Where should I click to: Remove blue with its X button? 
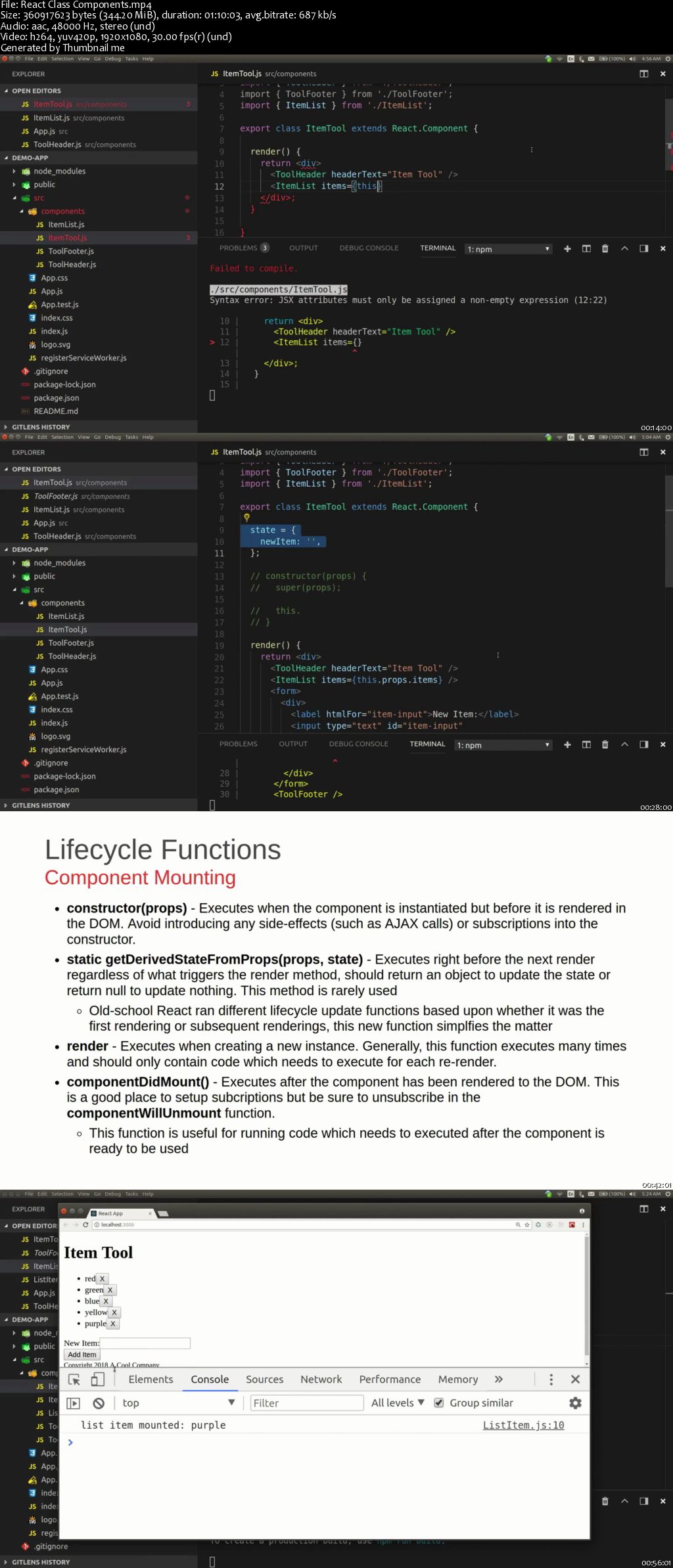pos(106,1301)
